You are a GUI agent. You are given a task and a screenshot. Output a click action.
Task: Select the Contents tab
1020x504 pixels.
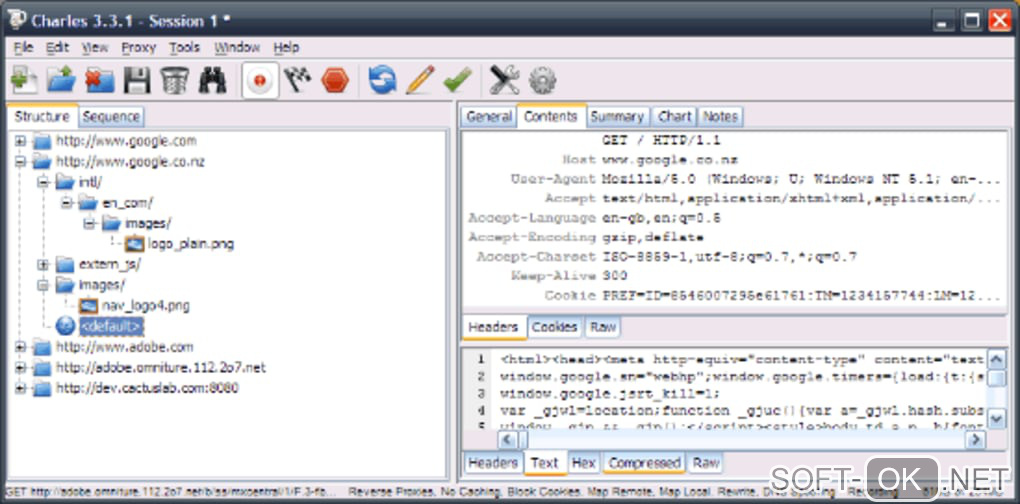551,117
